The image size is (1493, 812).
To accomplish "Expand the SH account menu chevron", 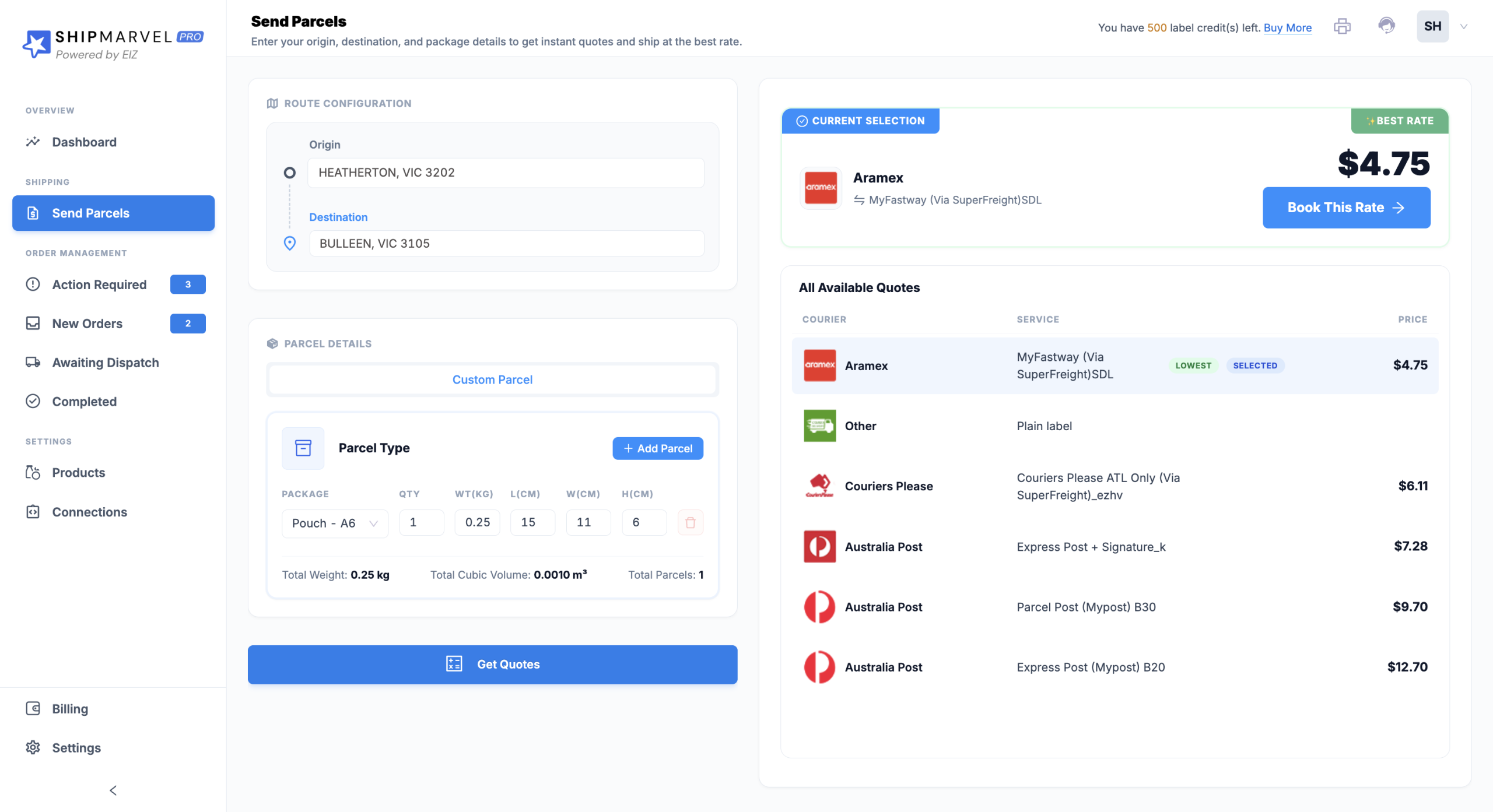I will coord(1463,27).
